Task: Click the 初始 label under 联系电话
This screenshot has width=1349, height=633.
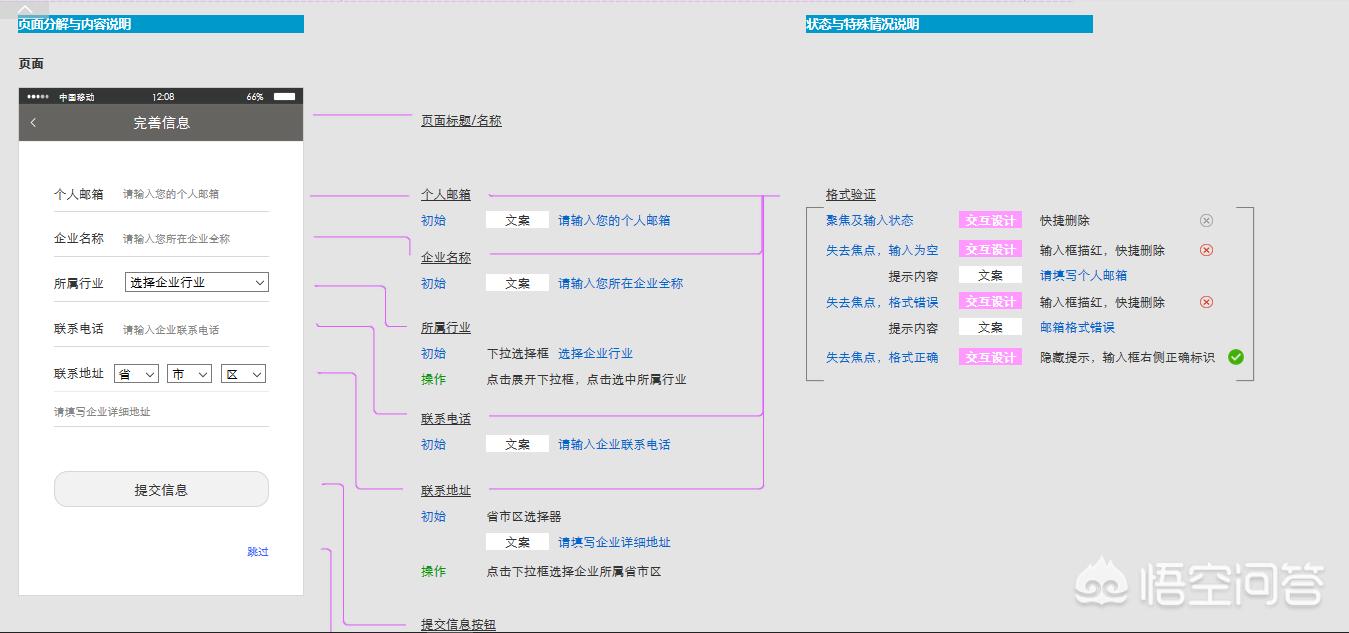Action: click(x=433, y=445)
